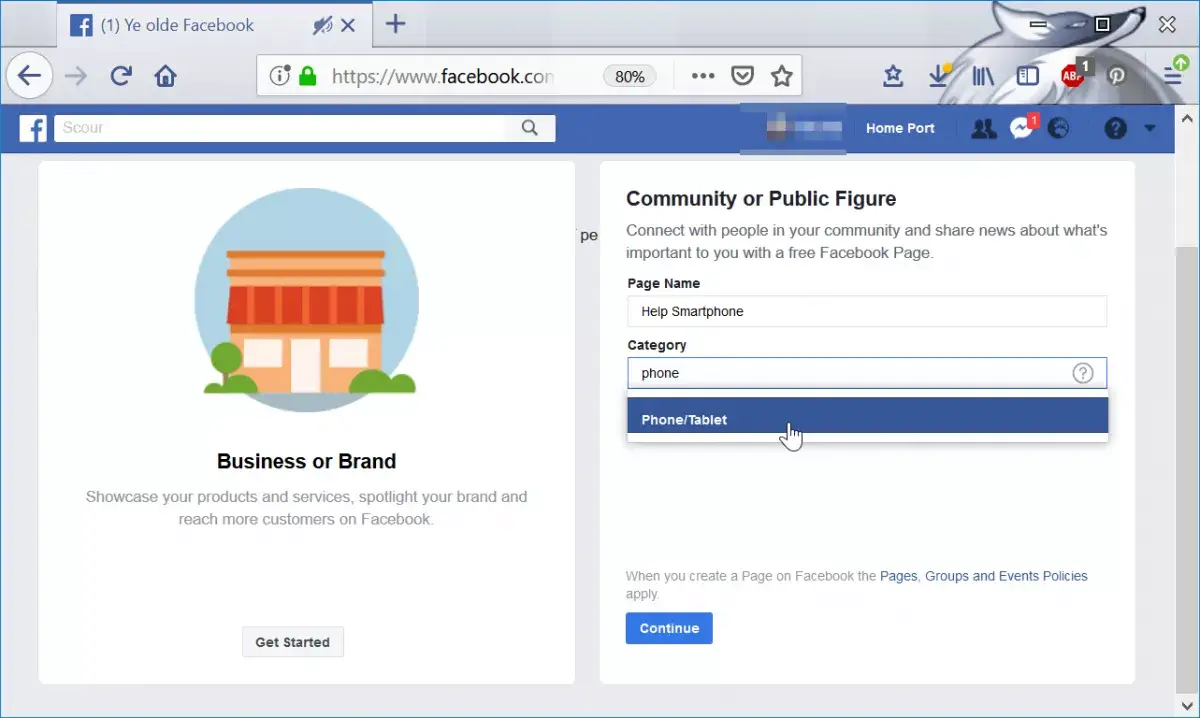Click the Business or Brand heading
This screenshot has width=1200, height=718.
[307, 461]
